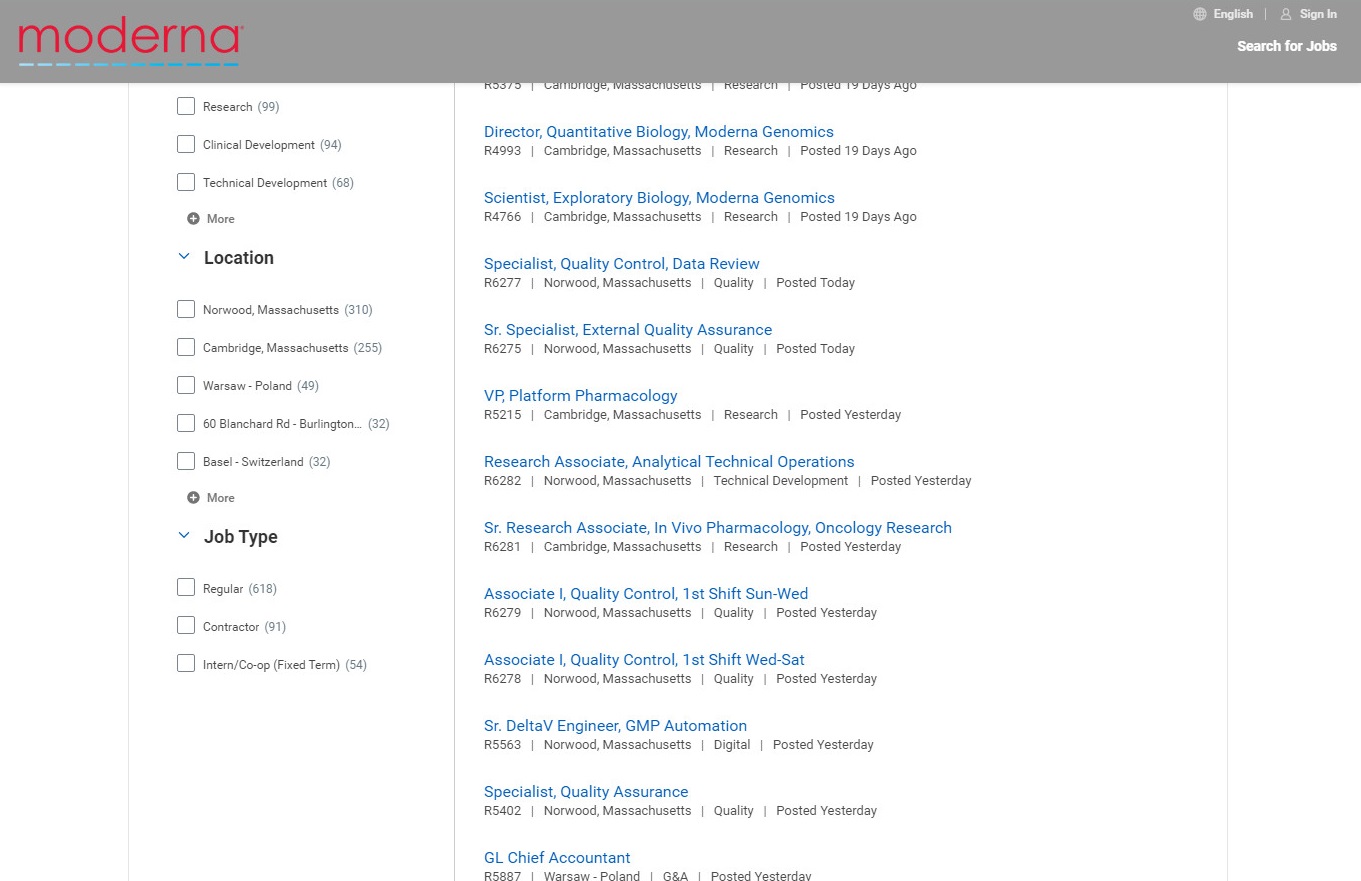This screenshot has height=881, width=1361.
Task: Tick the Clinical Development checkbox
Action: pyautogui.click(x=186, y=145)
